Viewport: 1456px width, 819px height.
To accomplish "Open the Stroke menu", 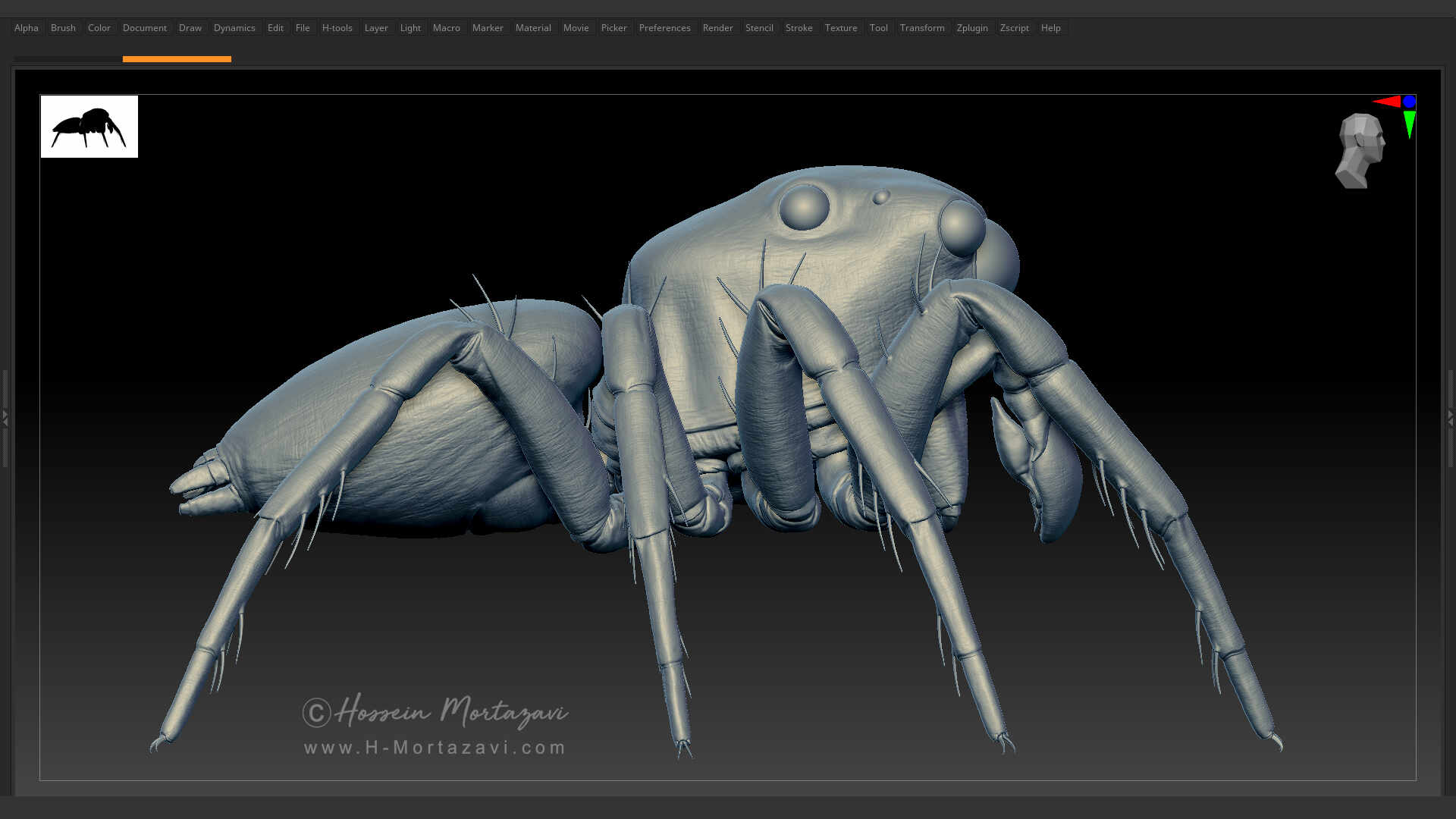I will [x=799, y=28].
